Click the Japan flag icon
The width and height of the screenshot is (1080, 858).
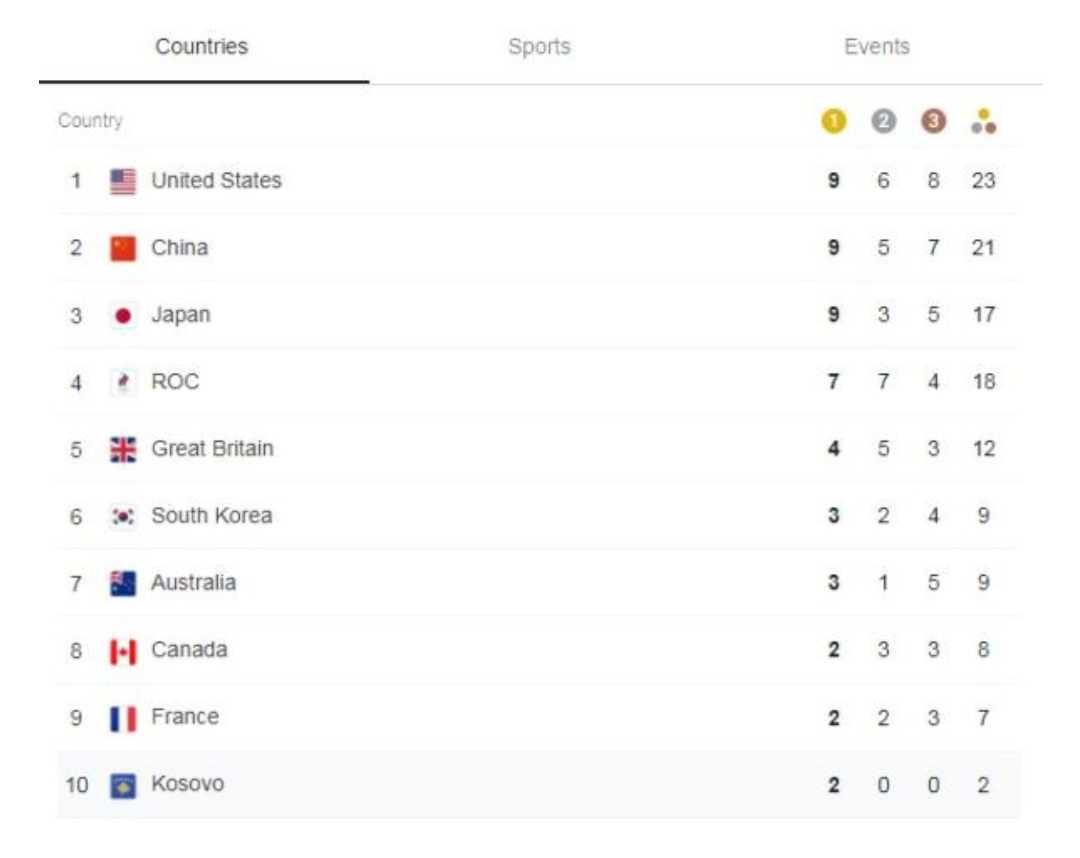123,315
